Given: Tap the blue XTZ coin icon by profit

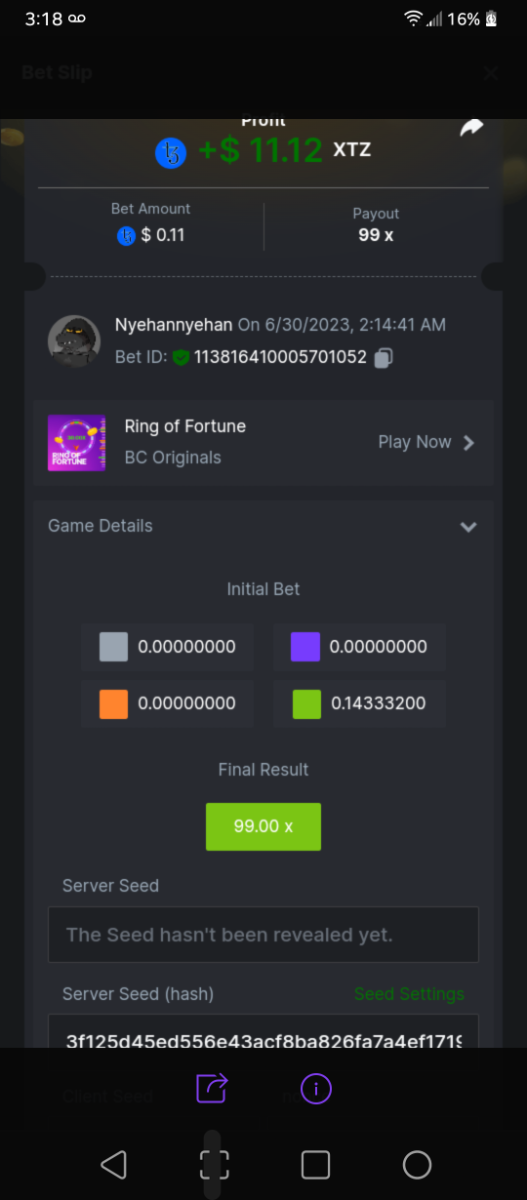Looking at the screenshot, I should tap(171, 152).
